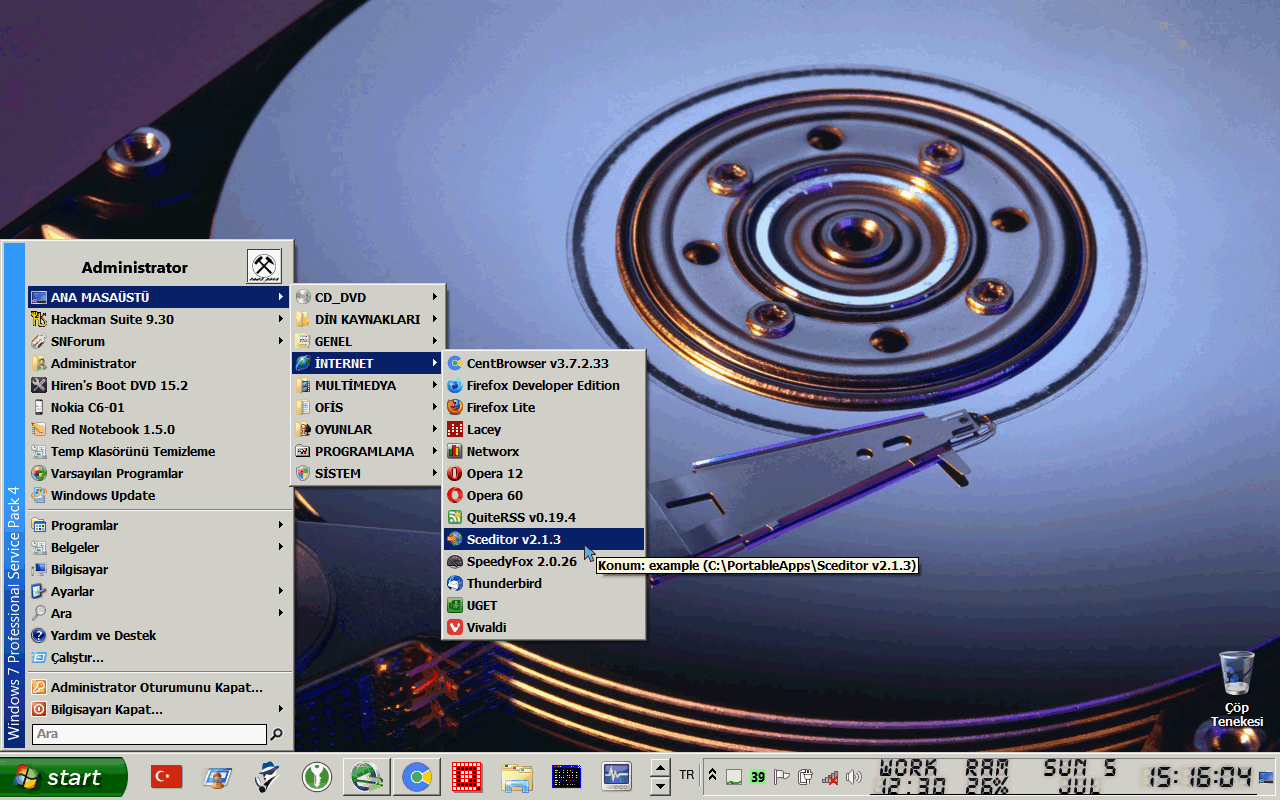This screenshot has height=800, width=1280.
Task: Open Nokia C6-01 entry
Action: [x=159, y=407]
